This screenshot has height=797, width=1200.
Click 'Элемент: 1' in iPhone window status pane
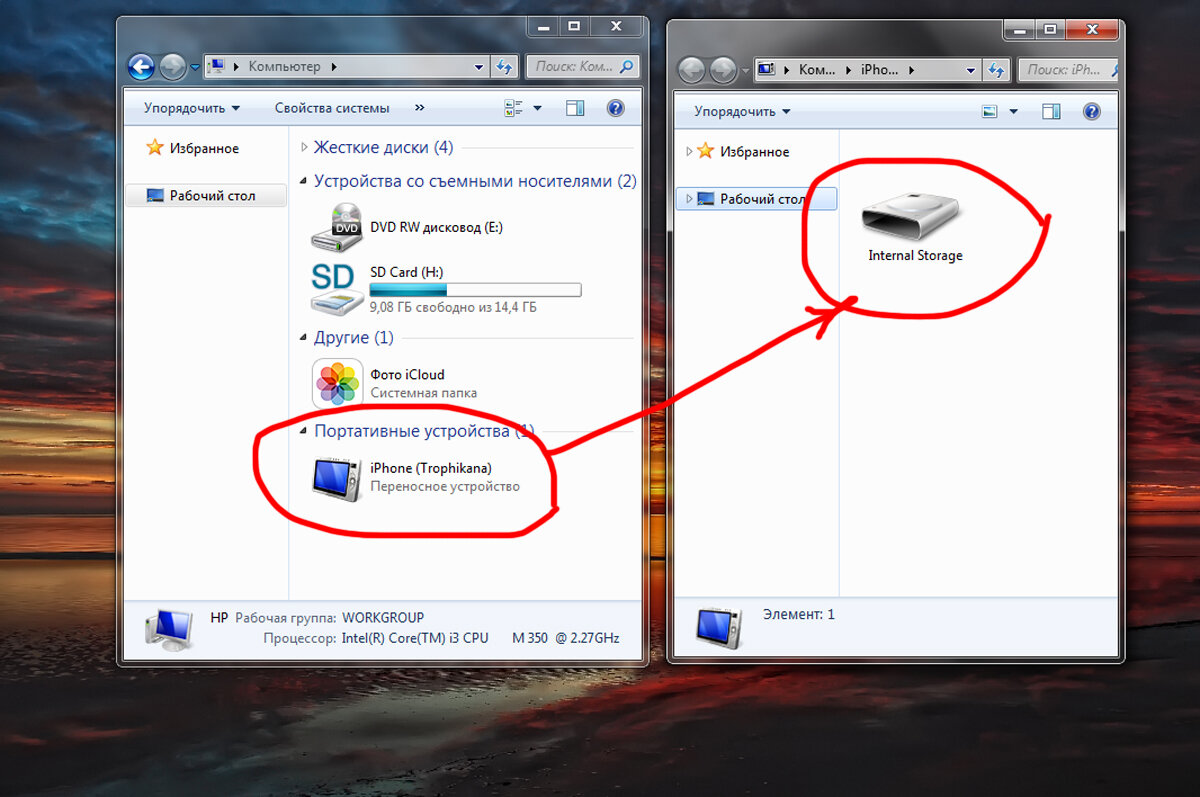(x=798, y=614)
